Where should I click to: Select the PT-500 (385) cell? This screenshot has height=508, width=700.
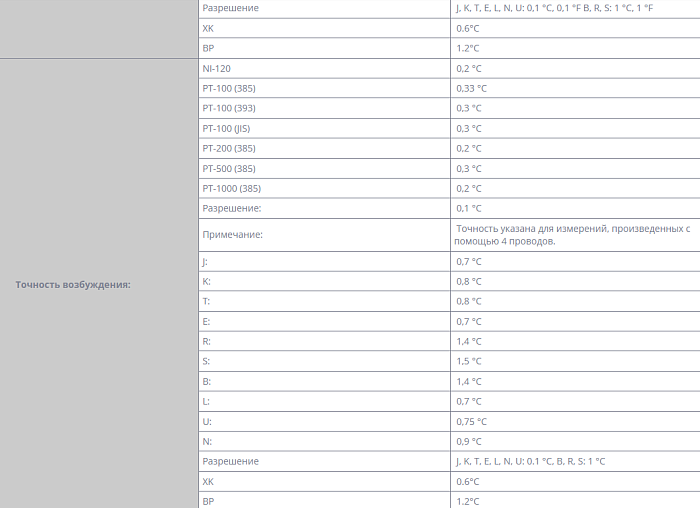tap(229, 168)
